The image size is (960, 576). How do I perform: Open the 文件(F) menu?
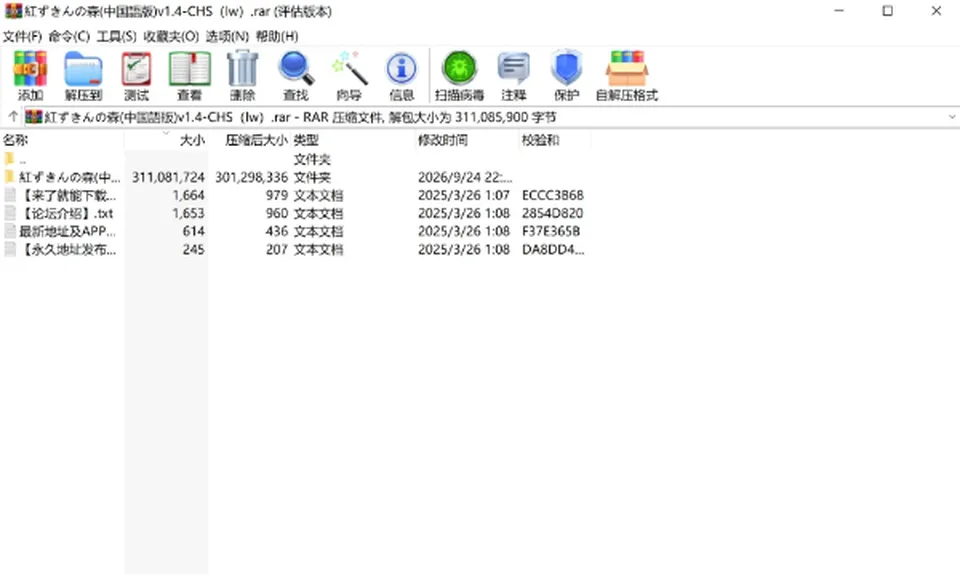[22, 36]
